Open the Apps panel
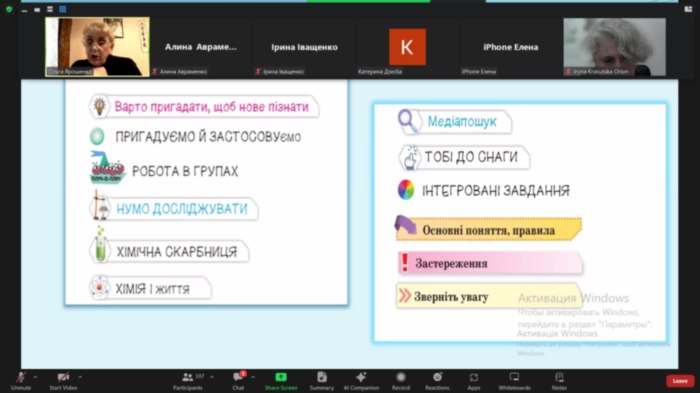 pos(474,381)
